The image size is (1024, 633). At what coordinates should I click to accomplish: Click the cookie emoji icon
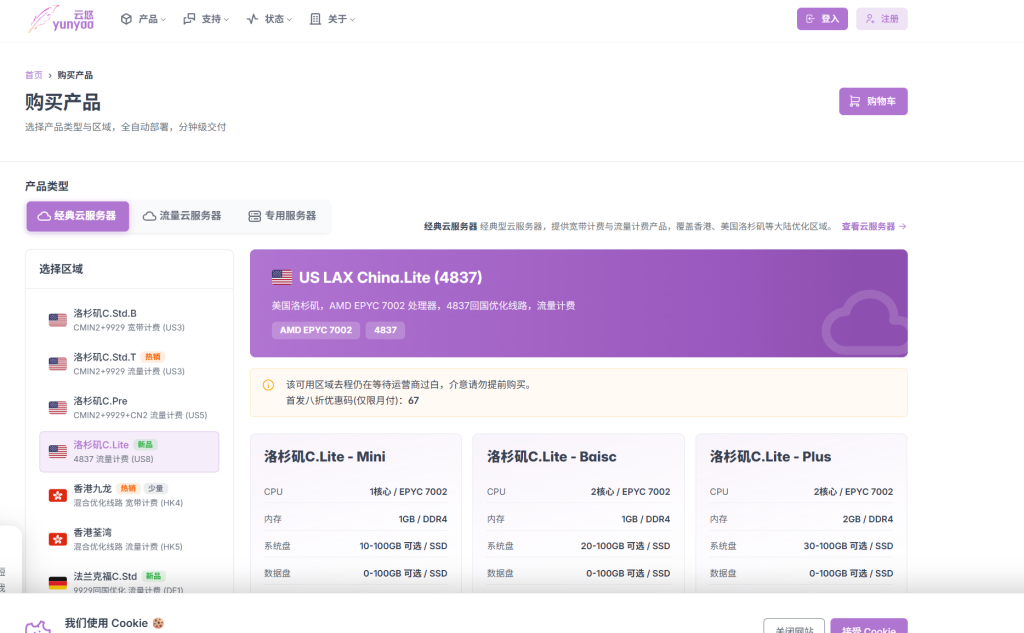pyautogui.click(x=158, y=623)
